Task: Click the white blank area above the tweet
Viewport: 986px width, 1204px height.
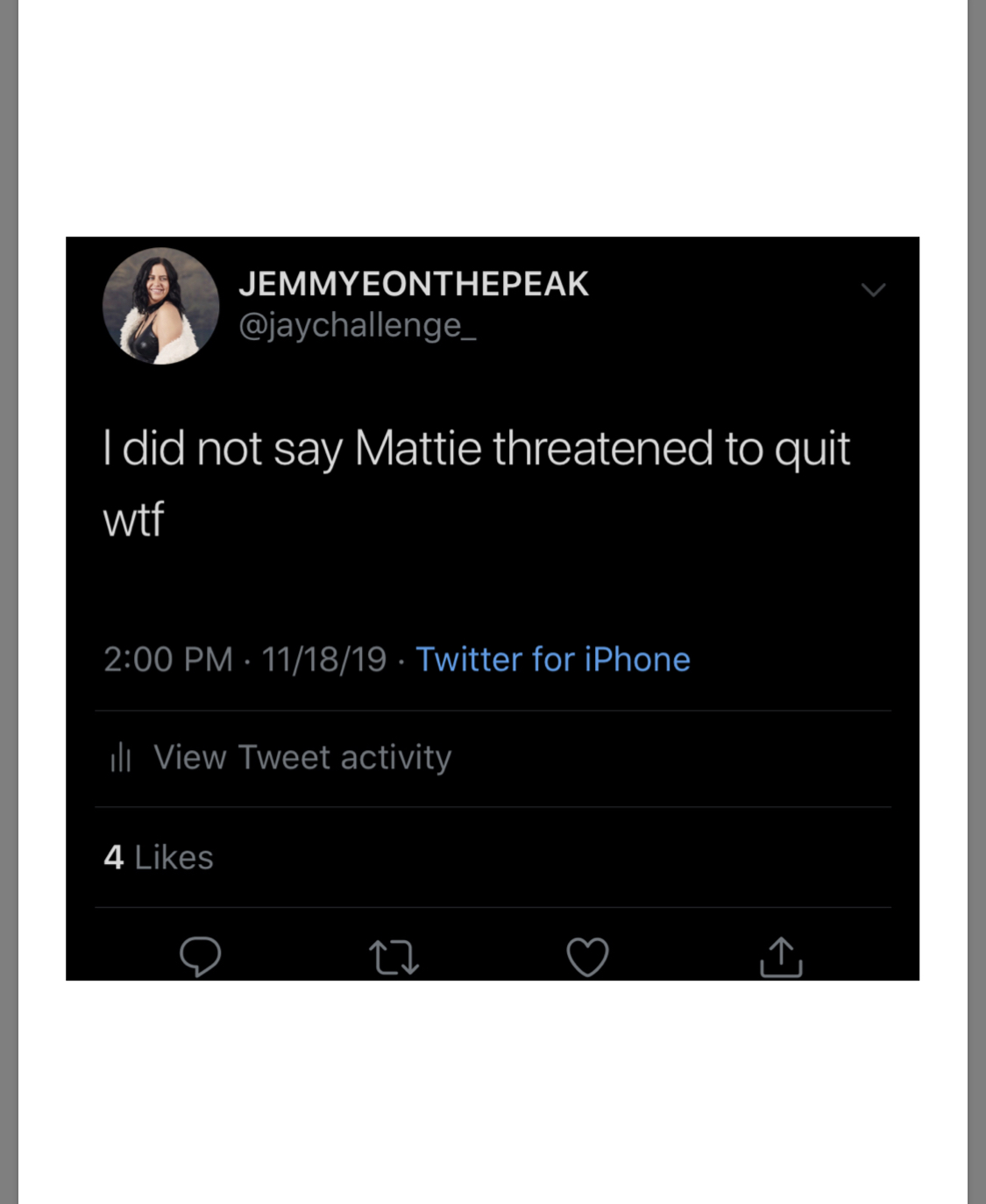Action: [493, 118]
